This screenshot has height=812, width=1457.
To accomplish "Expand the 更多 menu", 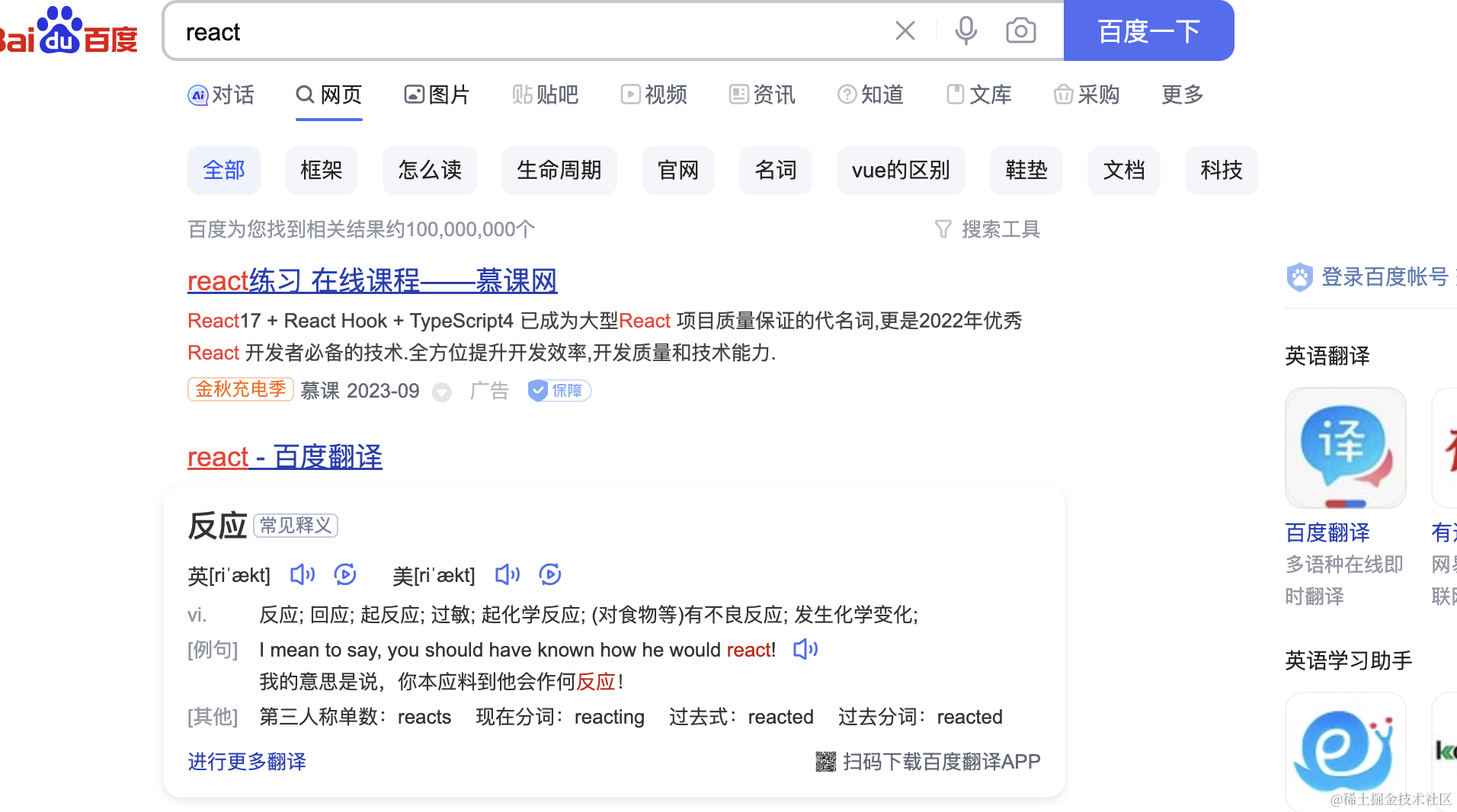I will 1181,95.
